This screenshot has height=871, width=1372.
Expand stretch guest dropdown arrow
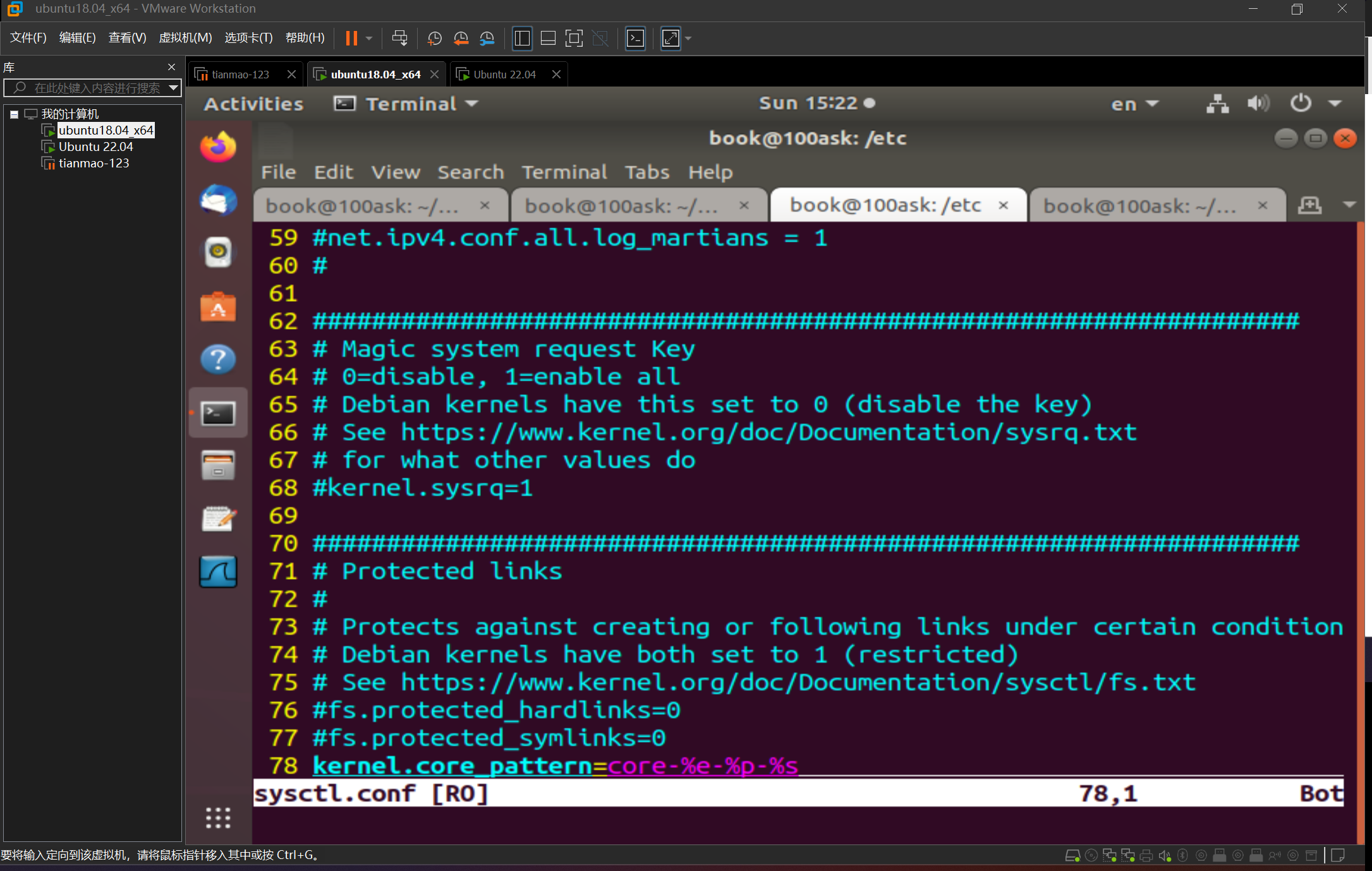pyautogui.click(x=688, y=39)
